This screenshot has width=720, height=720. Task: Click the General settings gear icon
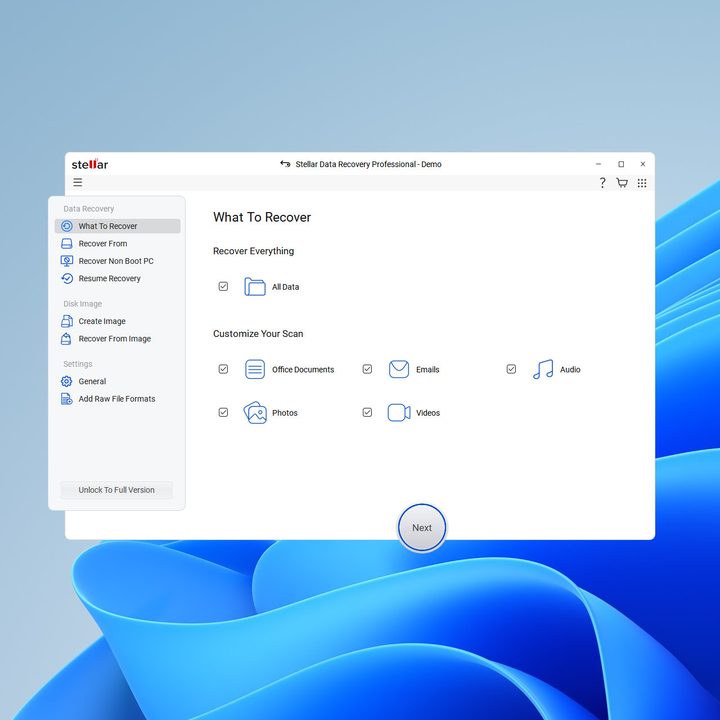(x=67, y=381)
